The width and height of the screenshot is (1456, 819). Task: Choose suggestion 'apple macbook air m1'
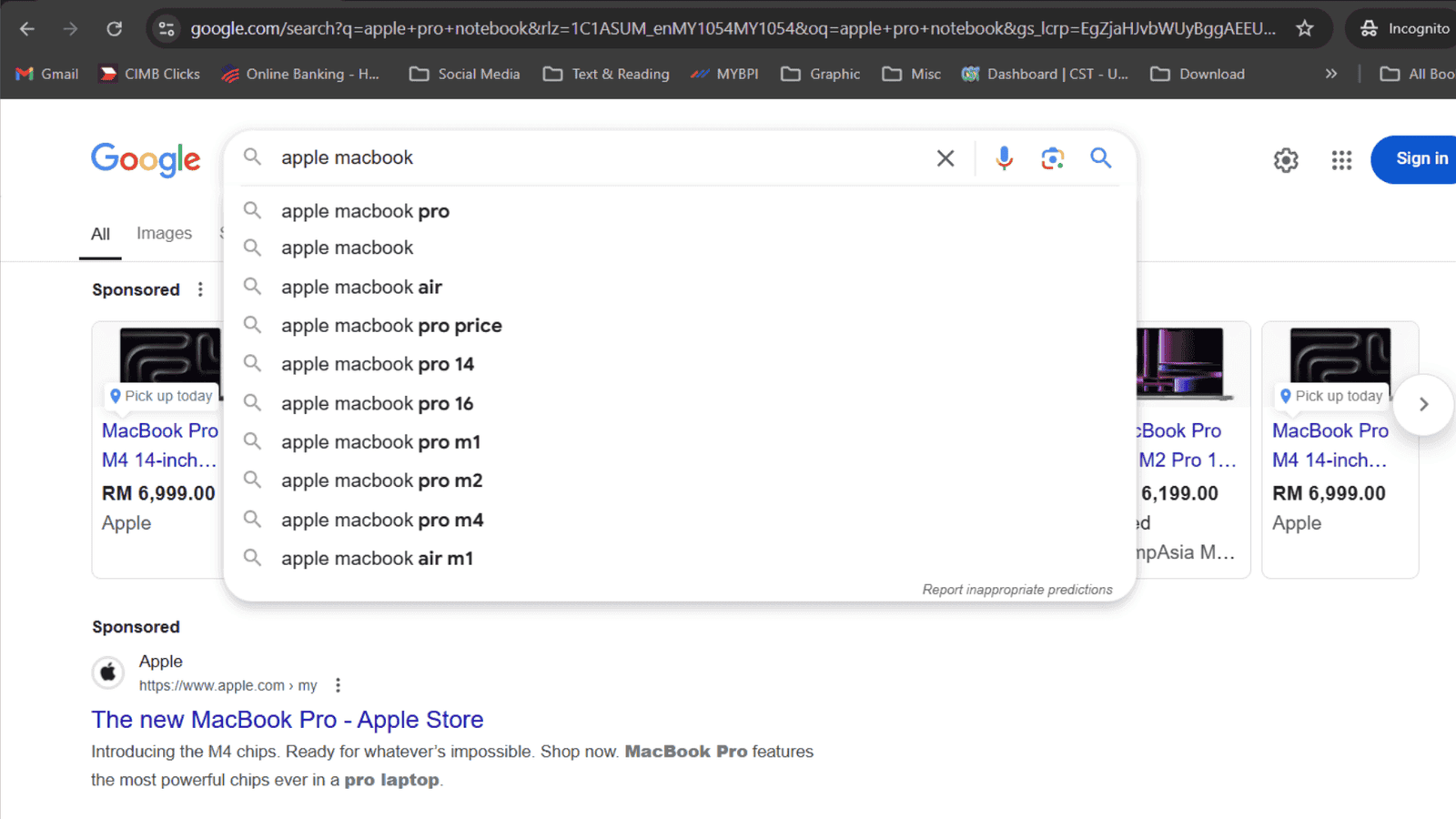[x=679, y=559]
